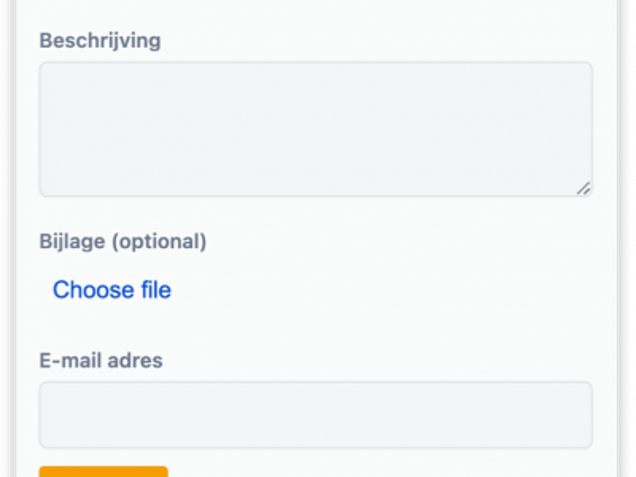Click the Beschrijving text area
The height and width of the screenshot is (477, 636).
(x=315, y=129)
